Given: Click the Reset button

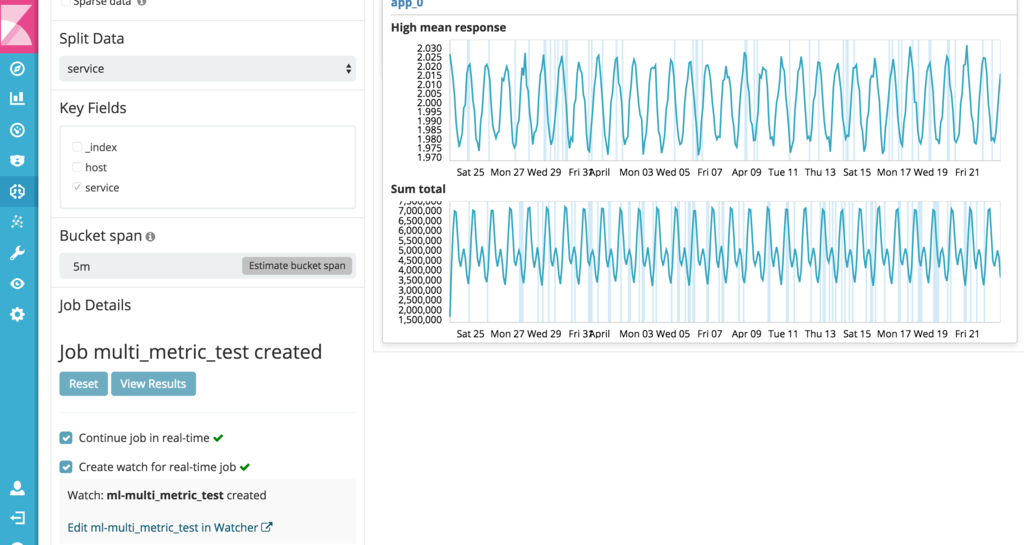Looking at the screenshot, I should tap(84, 384).
